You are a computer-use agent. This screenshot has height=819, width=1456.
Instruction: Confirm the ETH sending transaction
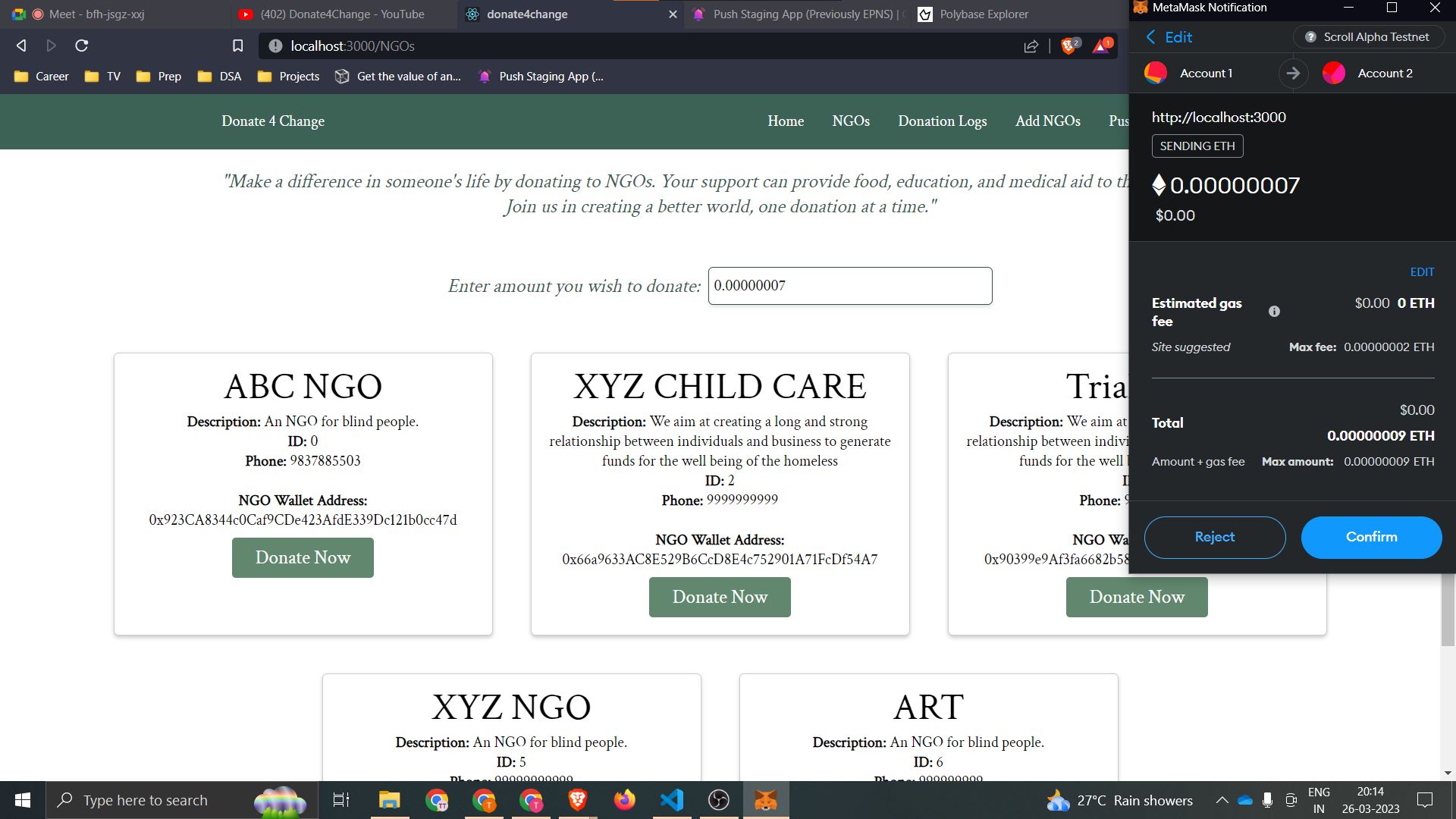tap(1371, 537)
